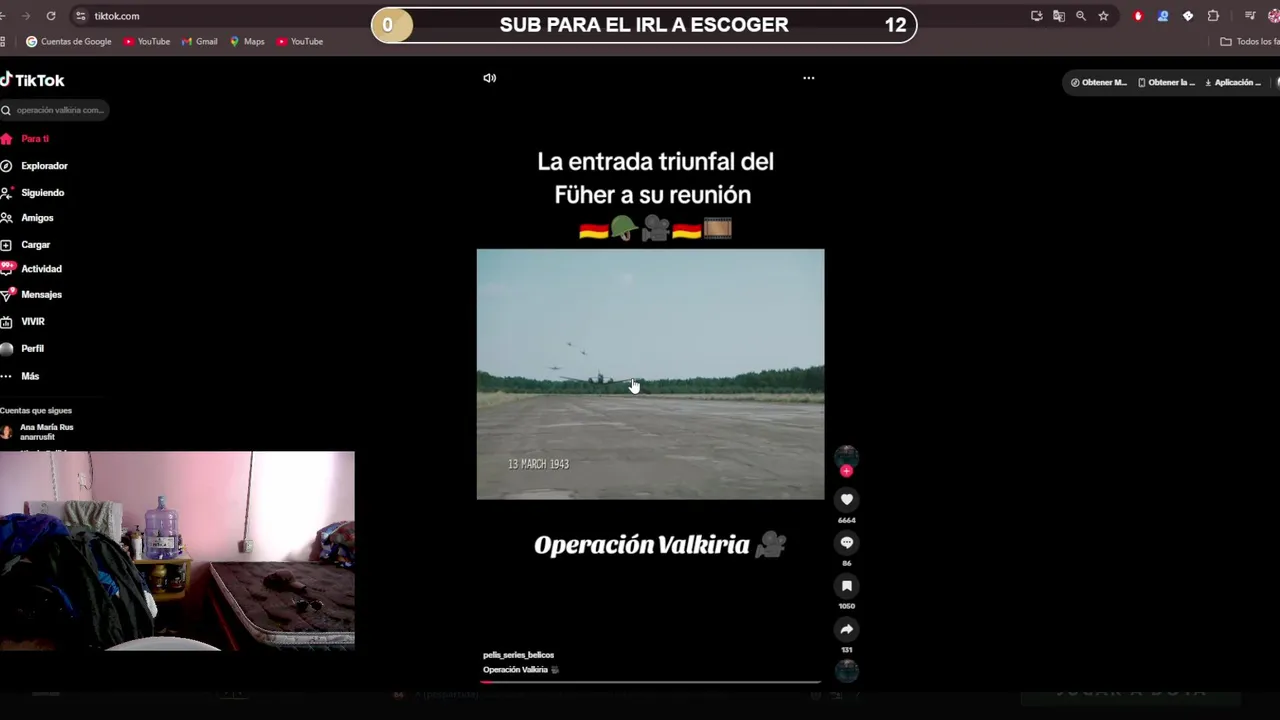The height and width of the screenshot is (720, 1280).
Task: Install app from address bar icon
Action: coord(1037,16)
